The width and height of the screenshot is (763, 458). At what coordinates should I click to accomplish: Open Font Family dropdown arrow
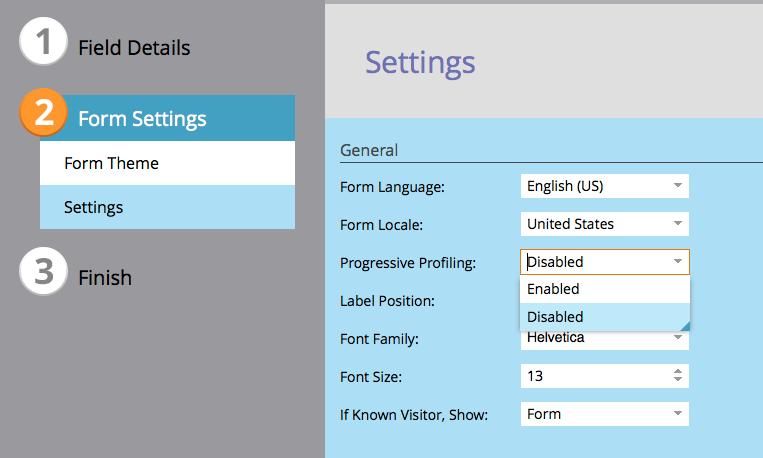677,338
